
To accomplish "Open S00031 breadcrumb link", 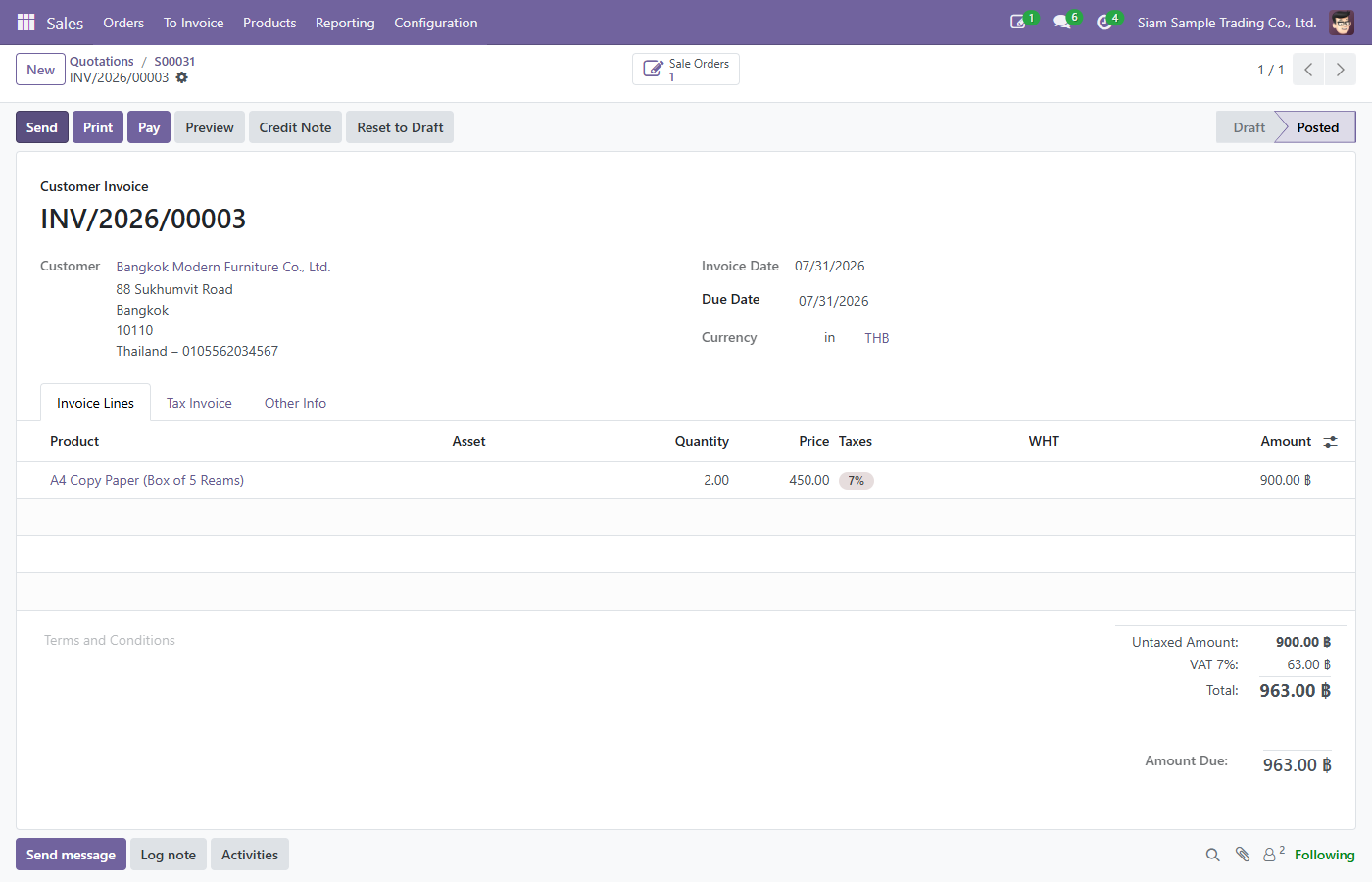I will pos(174,61).
